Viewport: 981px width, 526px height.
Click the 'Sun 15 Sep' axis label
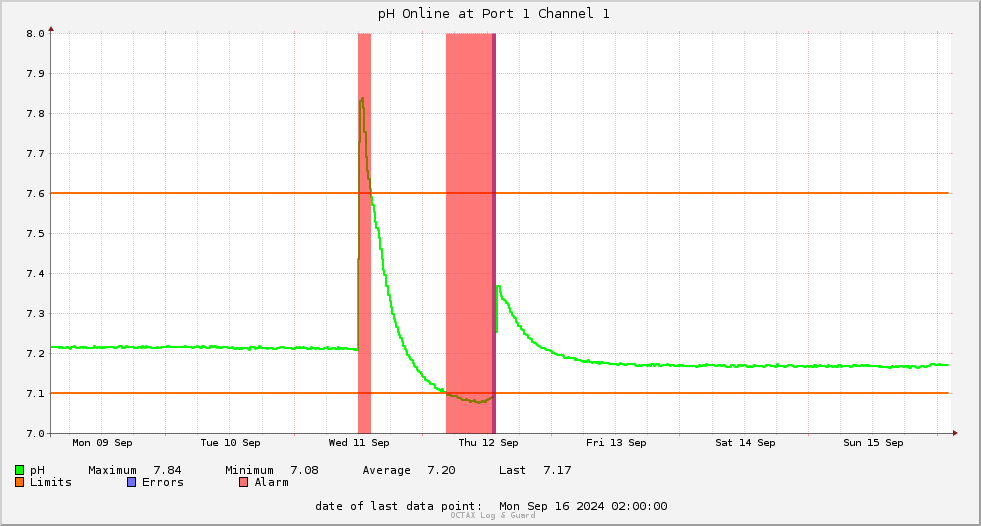tap(873, 443)
